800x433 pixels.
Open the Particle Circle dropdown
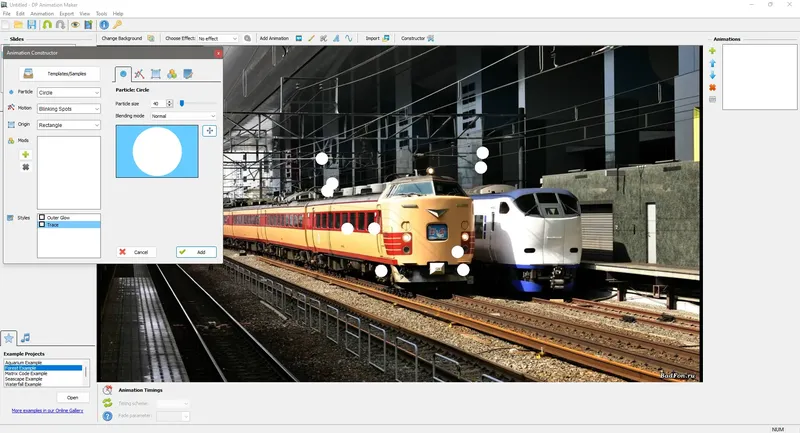(69, 92)
